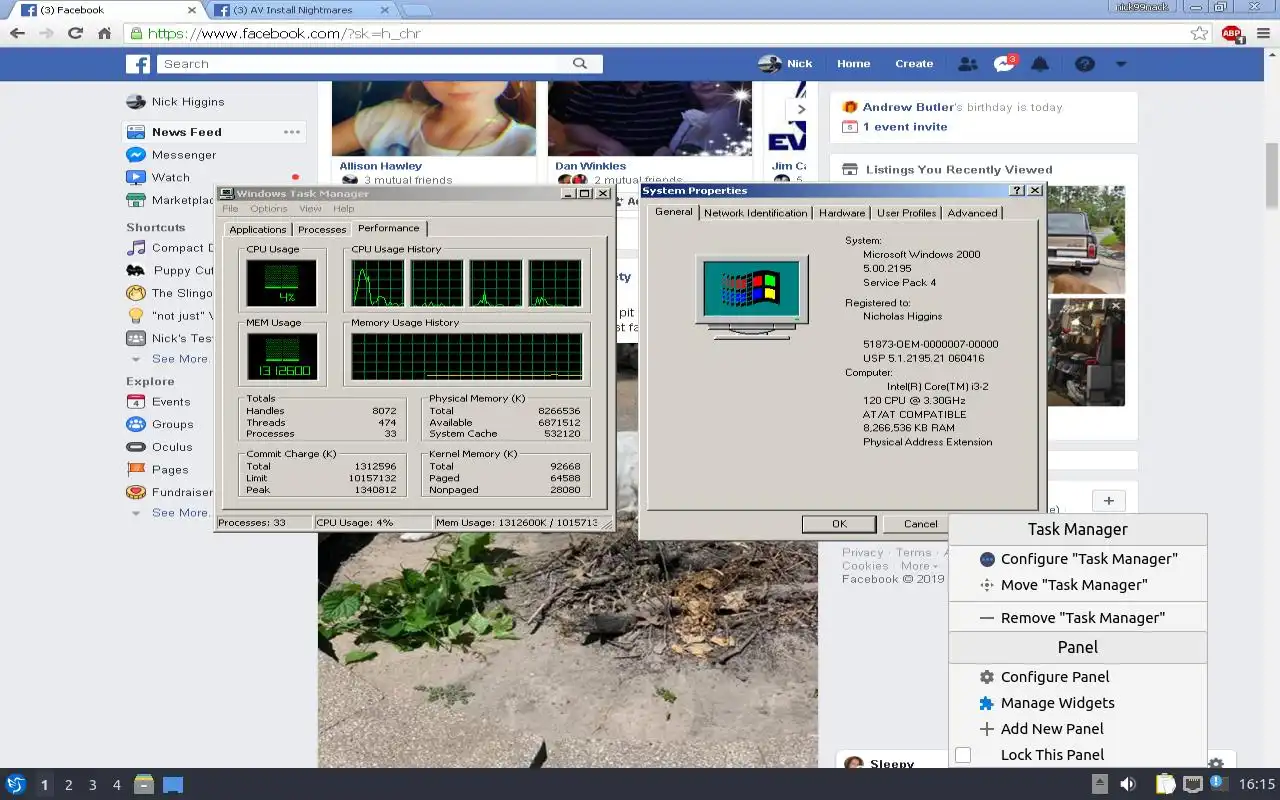Open View menu in Task Manager
Image resolution: width=1280 pixels, height=800 pixels.
(x=310, y=209)
